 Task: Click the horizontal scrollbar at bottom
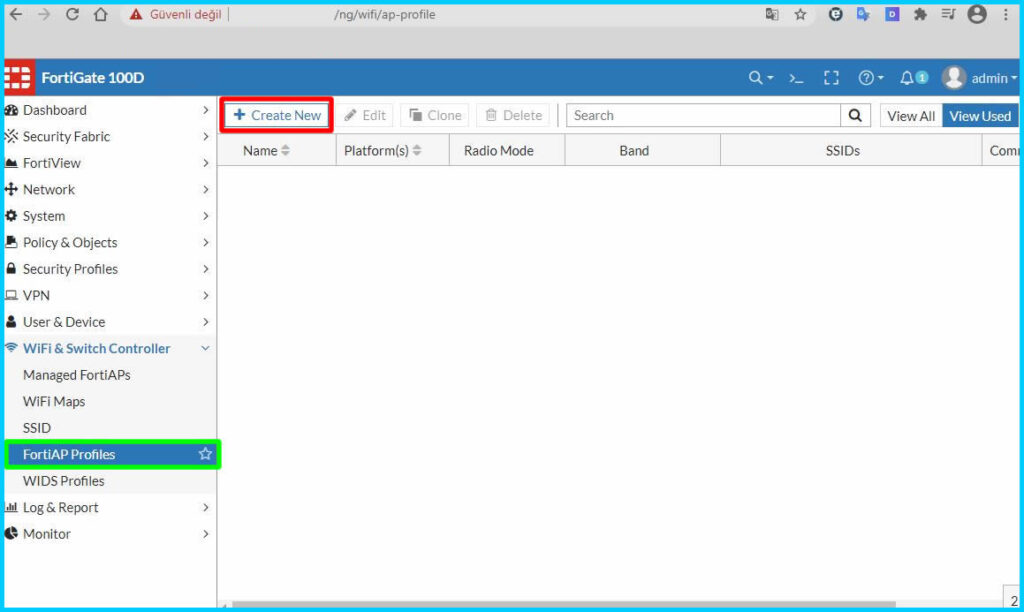pos(564,604)
